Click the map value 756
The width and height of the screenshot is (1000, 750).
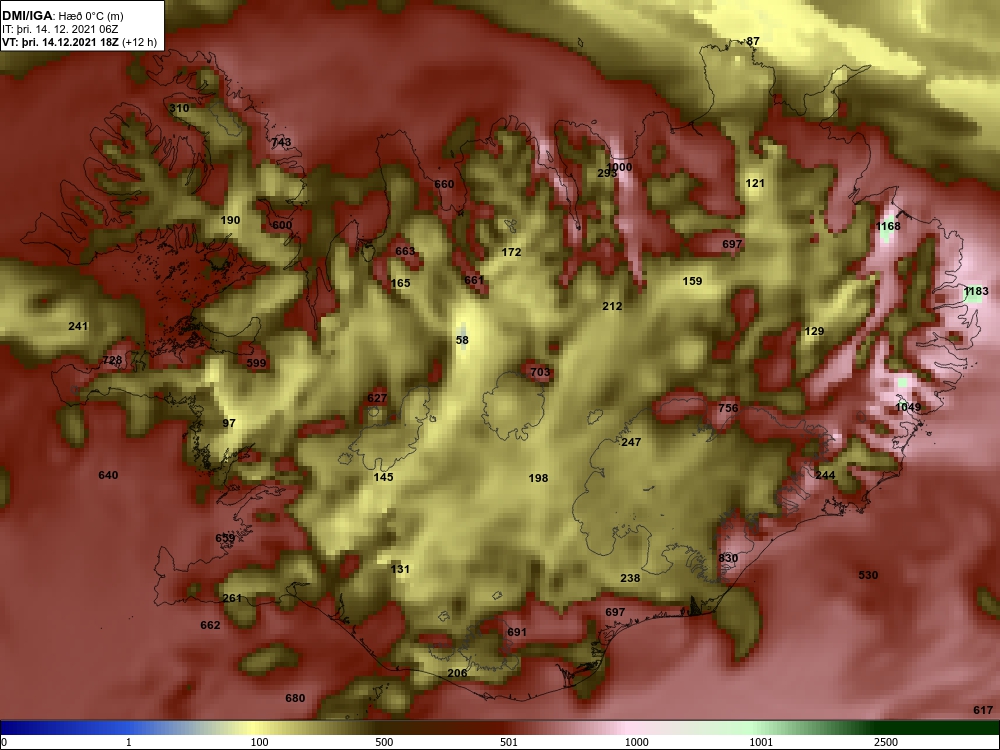[728, 408]
